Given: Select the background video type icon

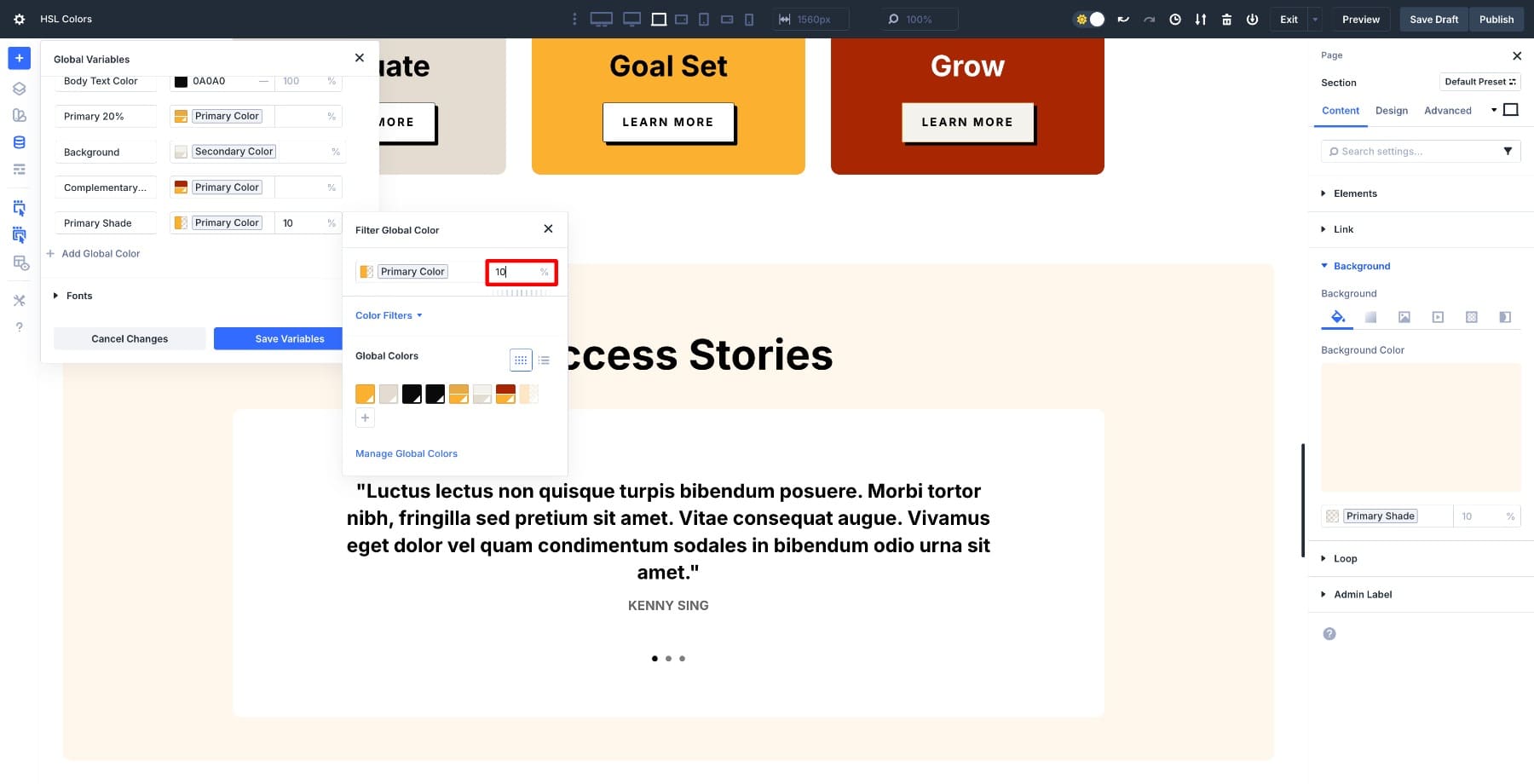Looking at the screenshot, I should pos(1438,317).
